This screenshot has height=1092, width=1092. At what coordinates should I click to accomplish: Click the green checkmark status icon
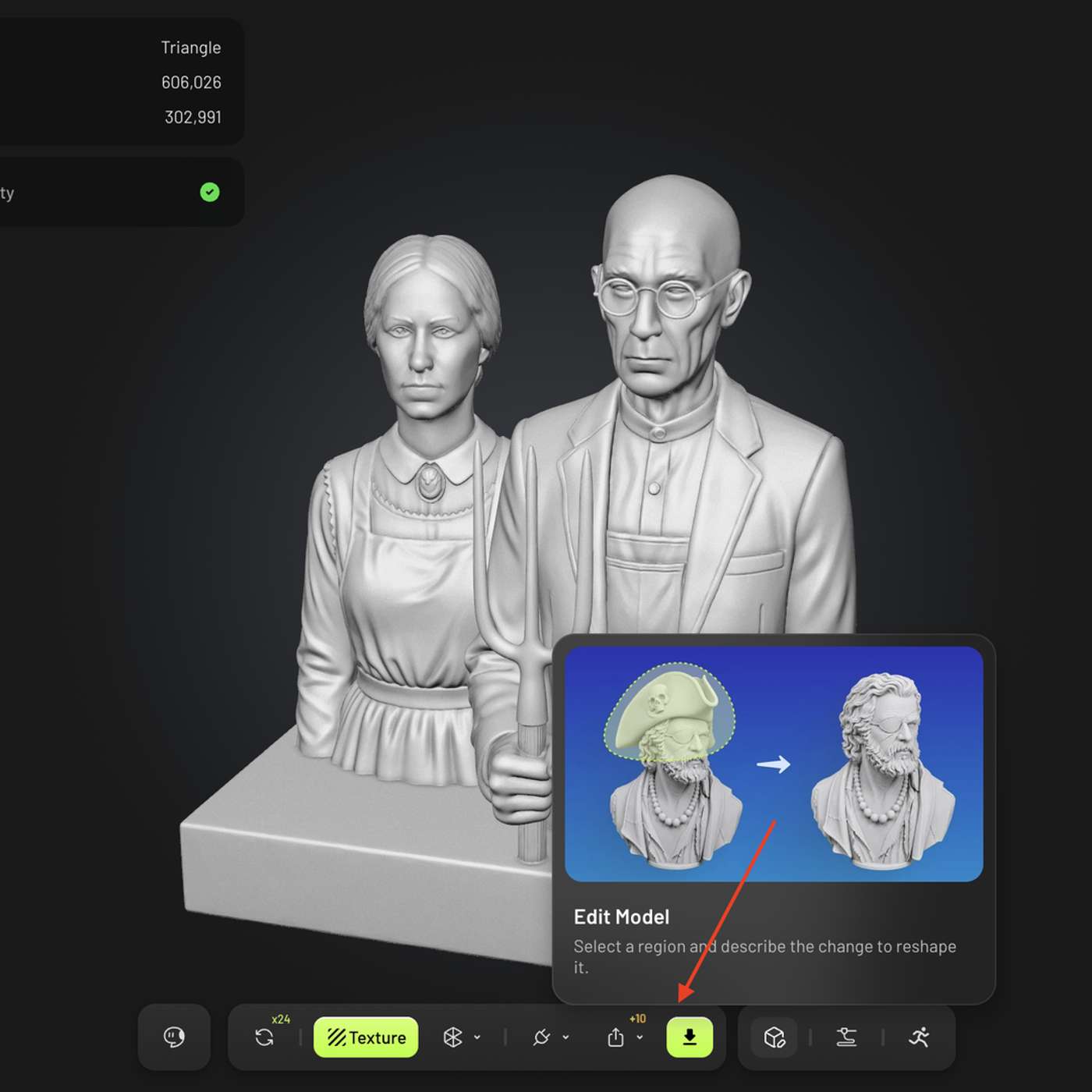point(210,192)
